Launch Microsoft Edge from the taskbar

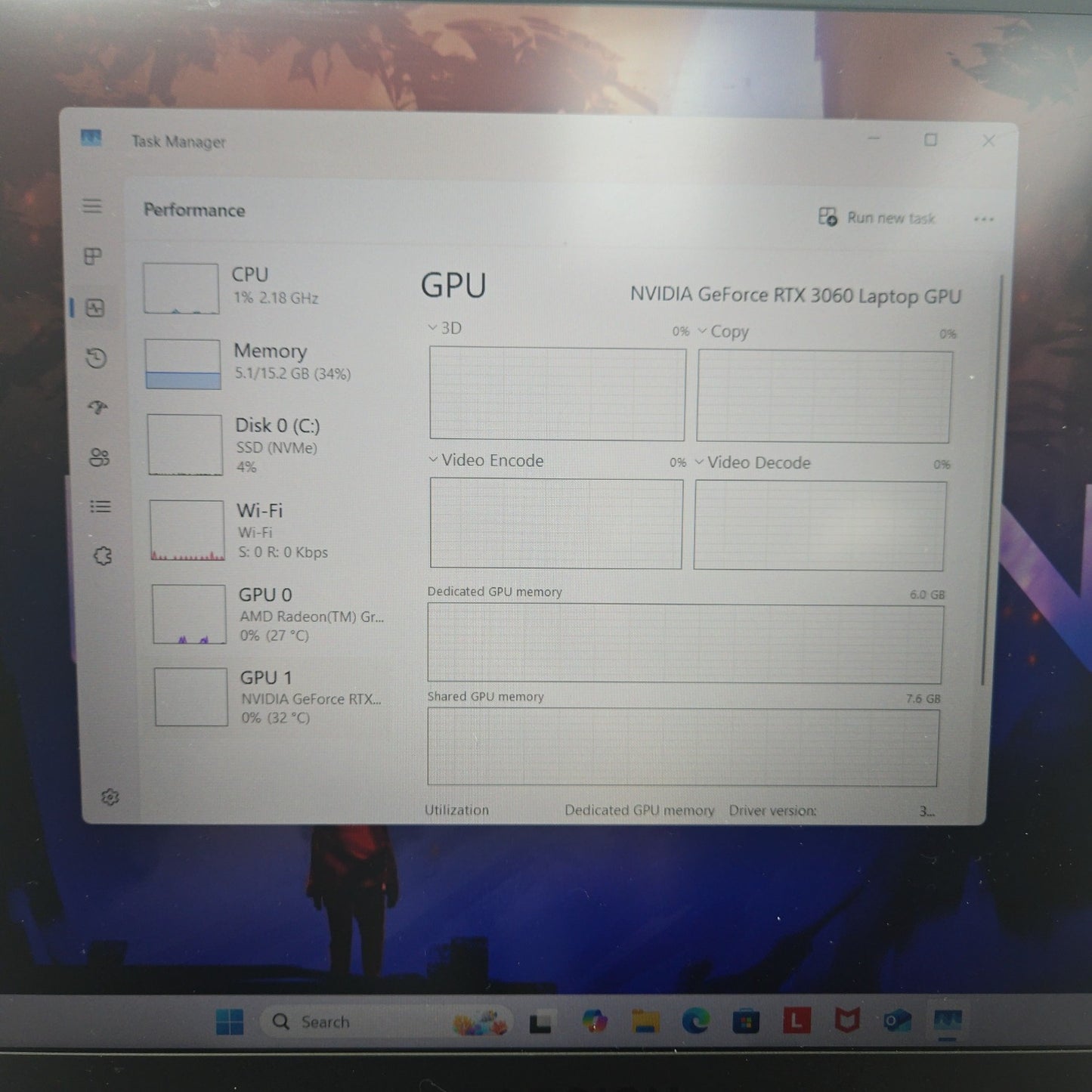coord(695,1022)
